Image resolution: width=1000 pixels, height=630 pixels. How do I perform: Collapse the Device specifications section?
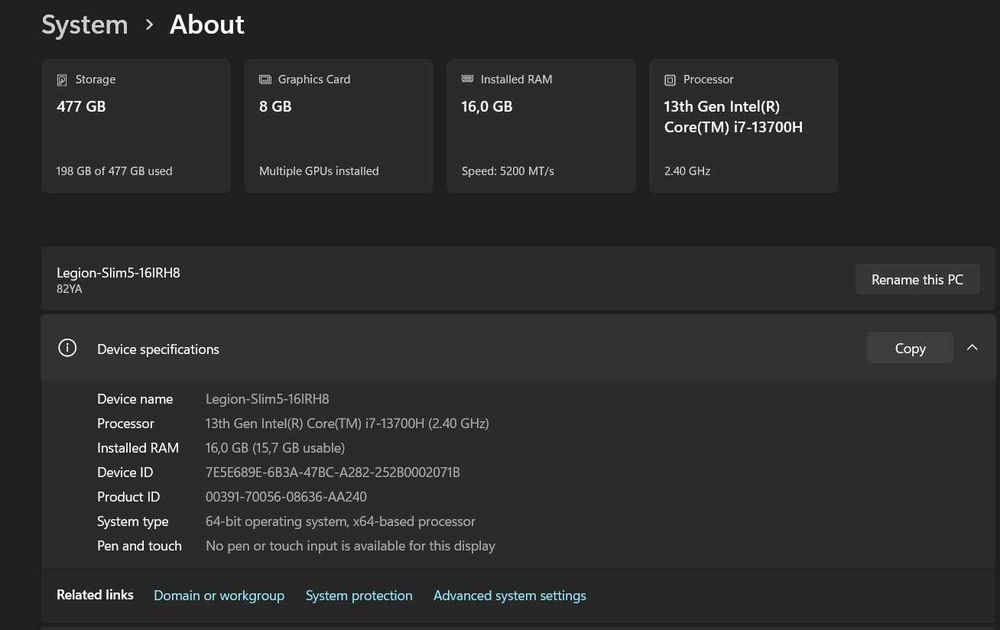tap(972, 348)
